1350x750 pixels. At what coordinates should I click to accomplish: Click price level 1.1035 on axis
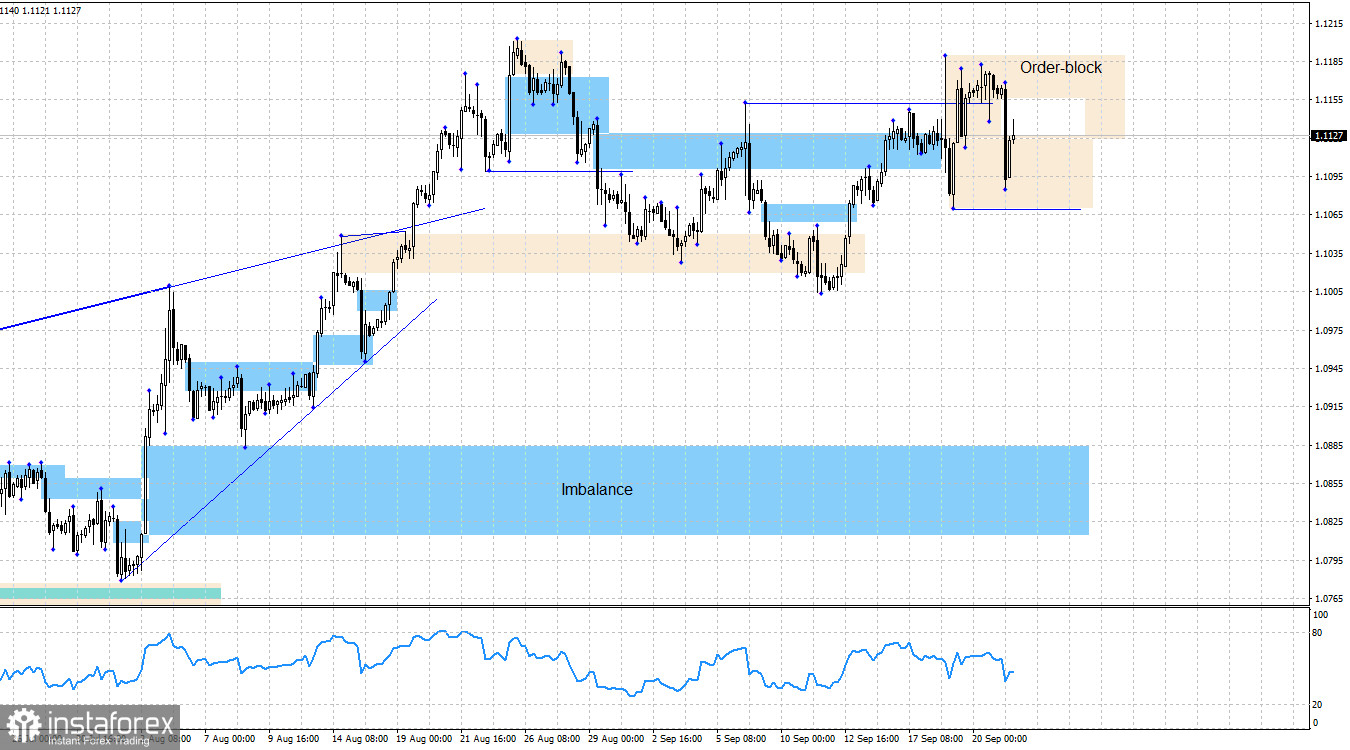(x=1329, y=254)
